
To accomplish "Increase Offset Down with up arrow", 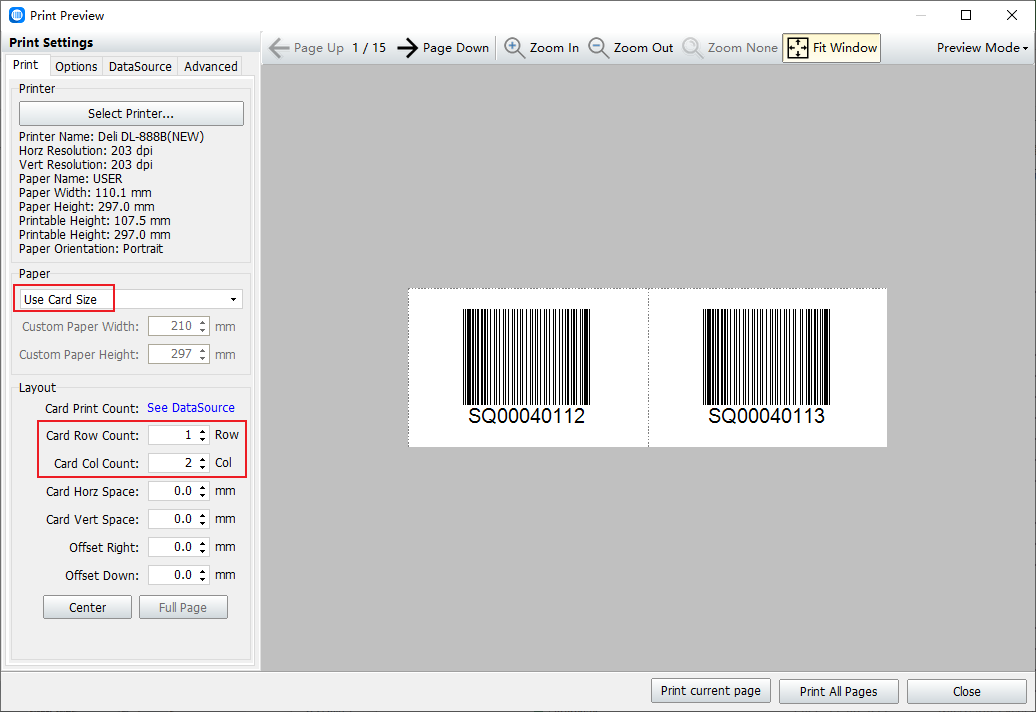I will coord(203,571).
